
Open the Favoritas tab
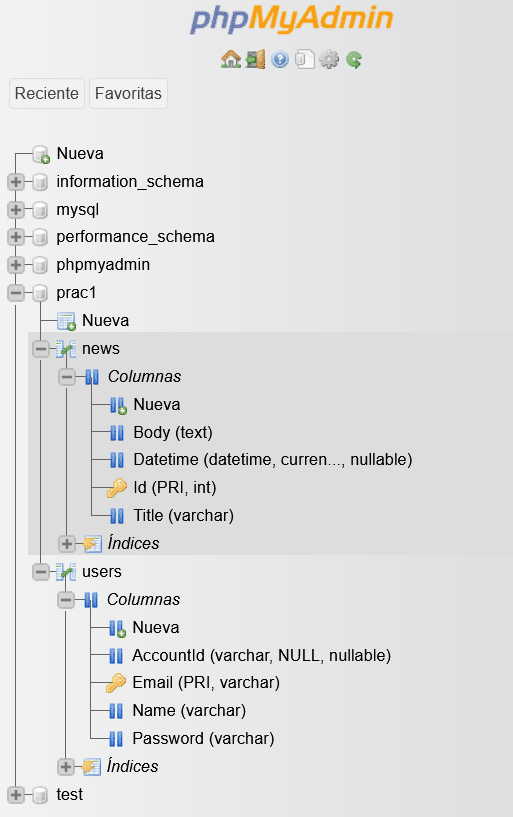[128, 93]
